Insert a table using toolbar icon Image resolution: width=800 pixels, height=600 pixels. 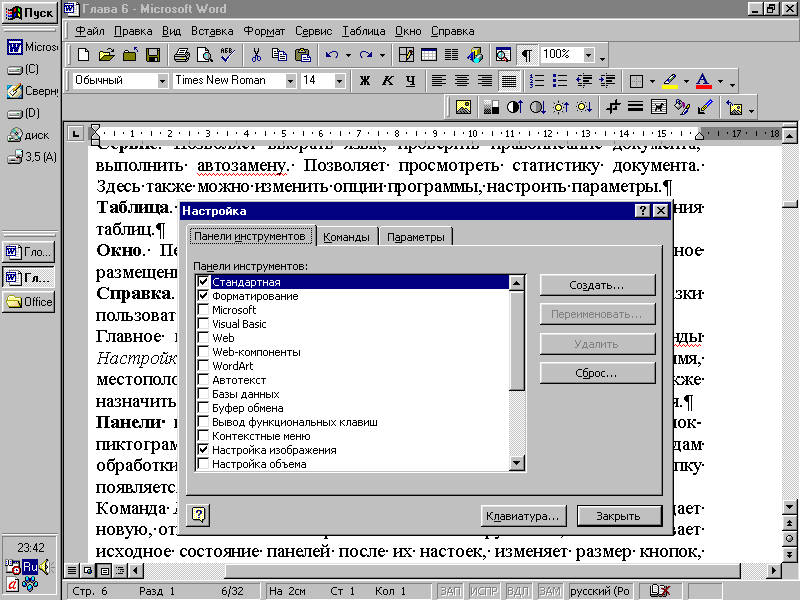[x=429, y=55]
